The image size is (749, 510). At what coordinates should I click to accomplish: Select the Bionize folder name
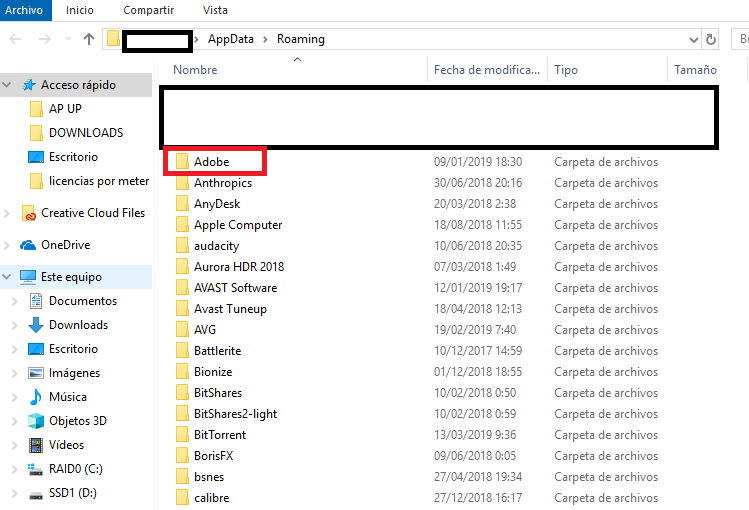(x=213, y=372)
